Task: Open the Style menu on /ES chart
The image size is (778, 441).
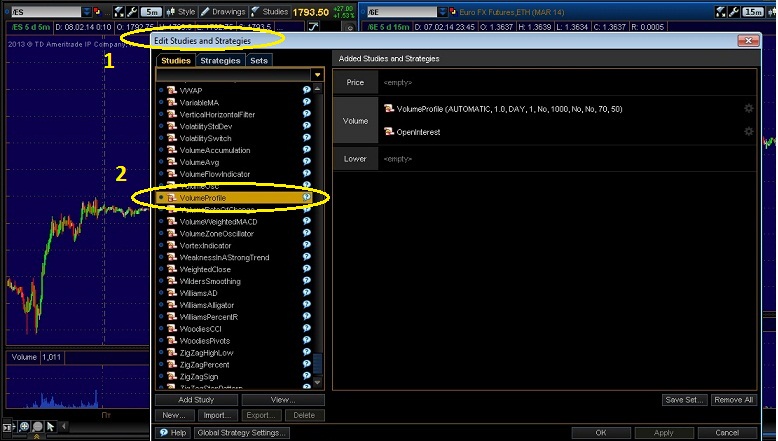Action: click(182, 11)
